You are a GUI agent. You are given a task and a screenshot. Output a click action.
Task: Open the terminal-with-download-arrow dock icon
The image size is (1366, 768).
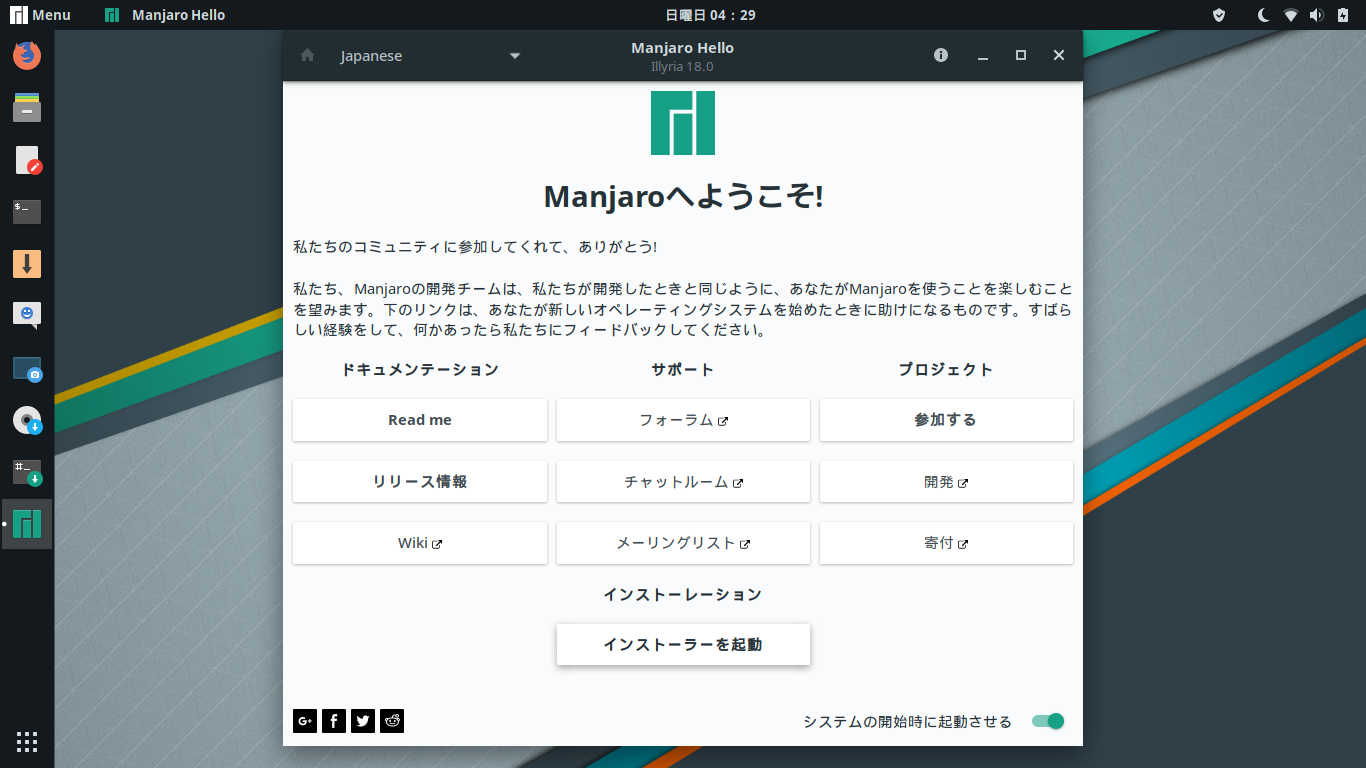[x=27, y=473]
